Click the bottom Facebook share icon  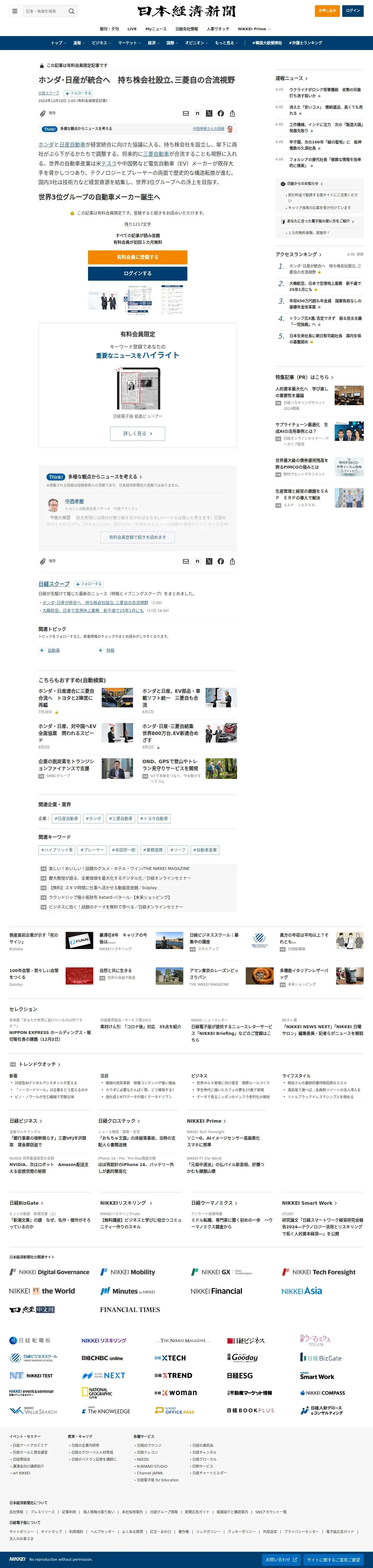click(220, 561)
